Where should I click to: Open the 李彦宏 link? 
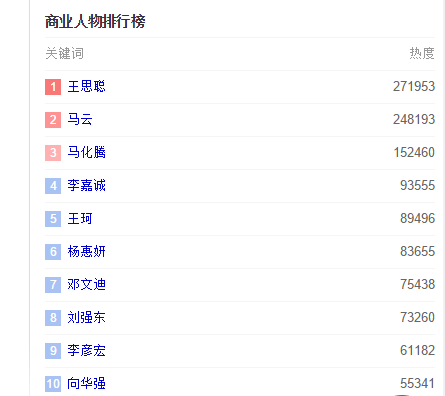tap(86, 351)
